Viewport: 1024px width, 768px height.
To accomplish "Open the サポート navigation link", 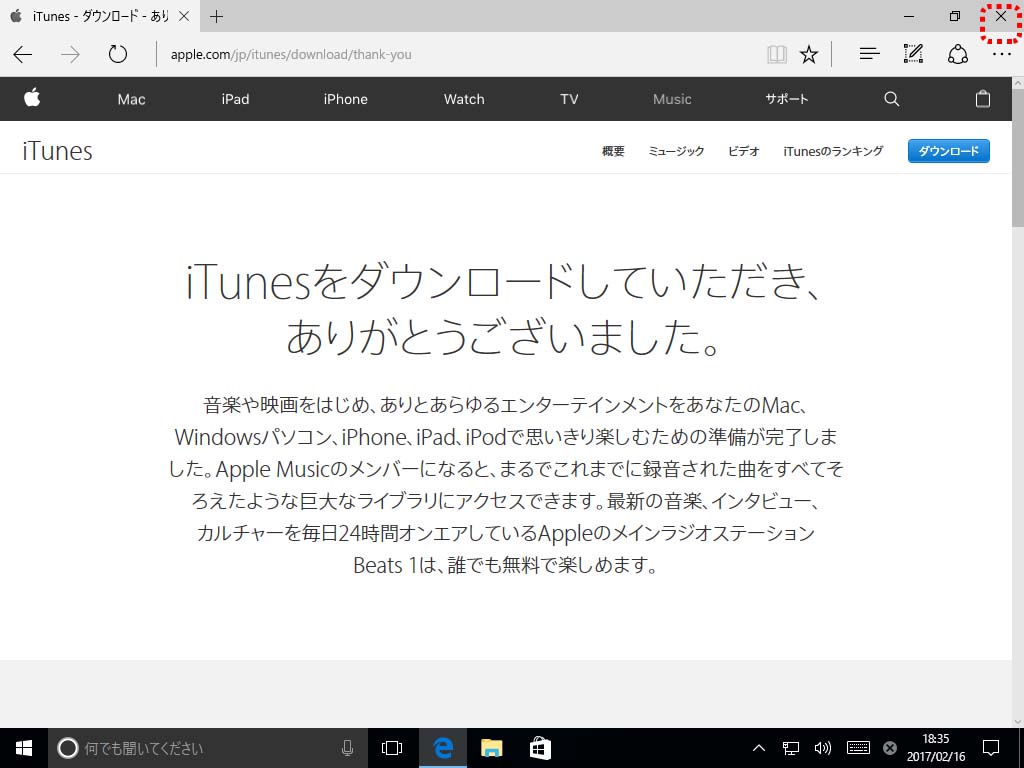I will [x=786, y=99].
